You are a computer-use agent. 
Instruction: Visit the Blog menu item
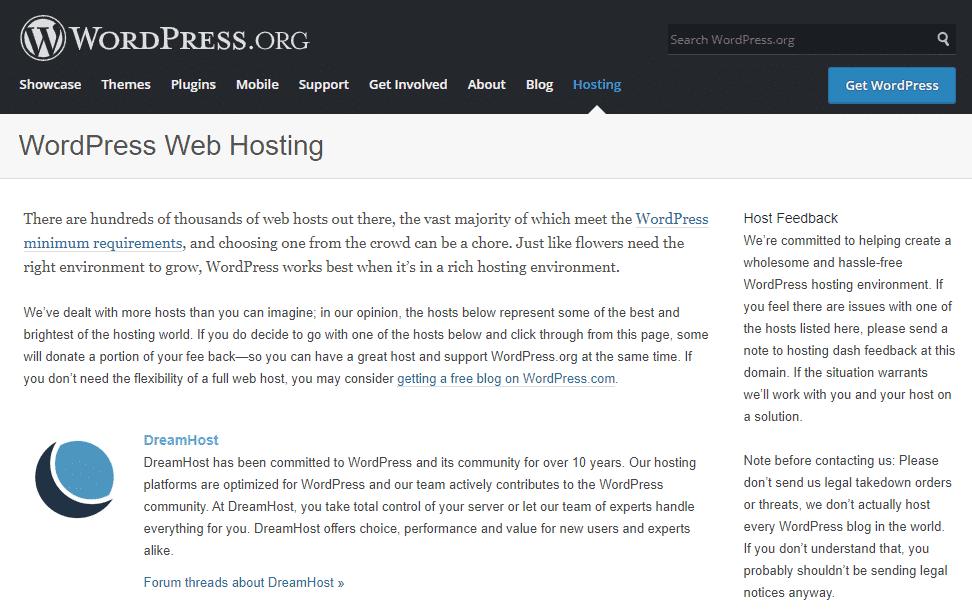pyautogui.click(x=539, y=85)
